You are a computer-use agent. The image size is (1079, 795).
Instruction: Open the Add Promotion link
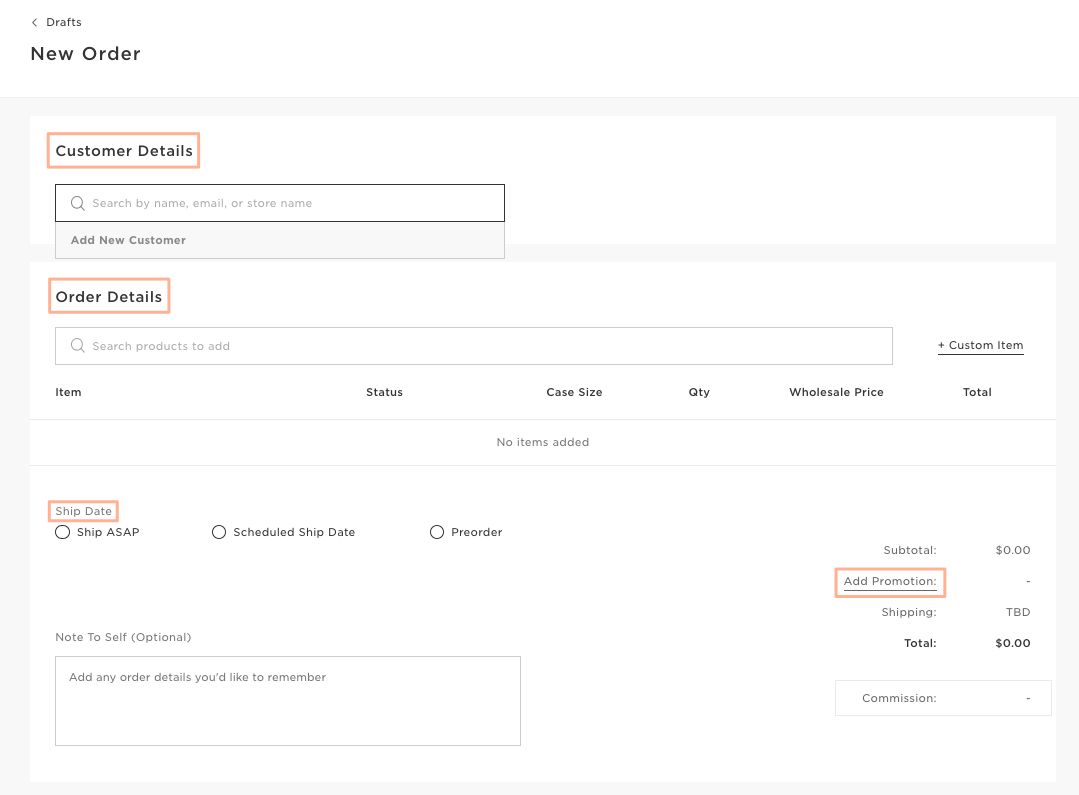point(890,581)
